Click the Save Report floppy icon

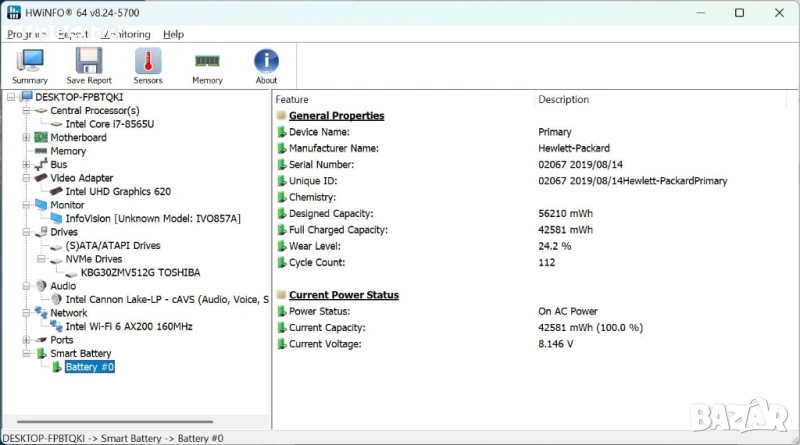click(x=89, y=65)
